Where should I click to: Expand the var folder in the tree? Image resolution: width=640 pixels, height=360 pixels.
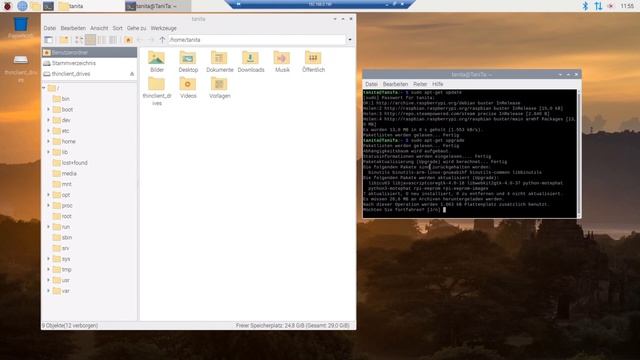(48, 291)
